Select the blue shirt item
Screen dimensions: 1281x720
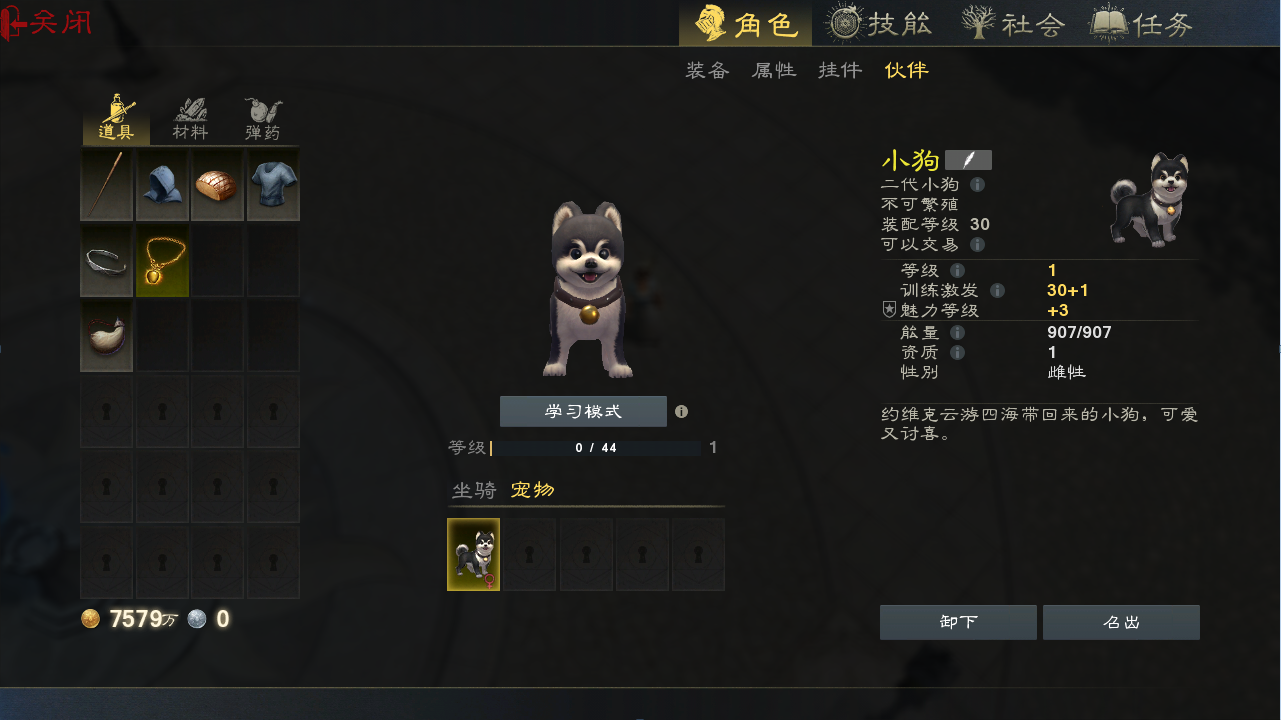[273, 185]
